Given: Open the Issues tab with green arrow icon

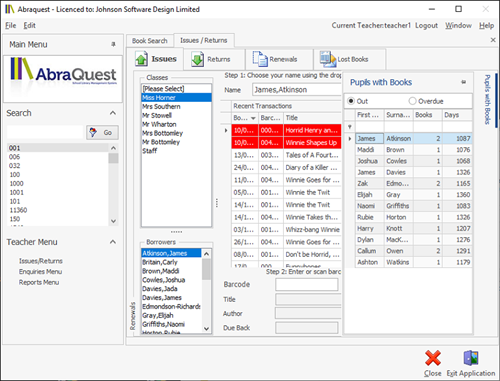Looking at the screenshot, I should coord(141,59).
